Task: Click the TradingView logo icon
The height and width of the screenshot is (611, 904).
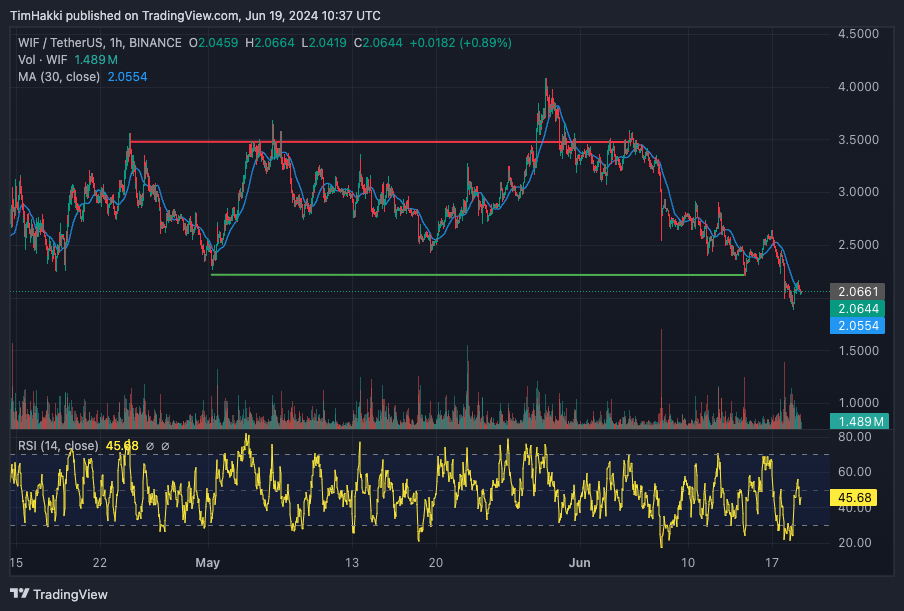Action: 20,594
